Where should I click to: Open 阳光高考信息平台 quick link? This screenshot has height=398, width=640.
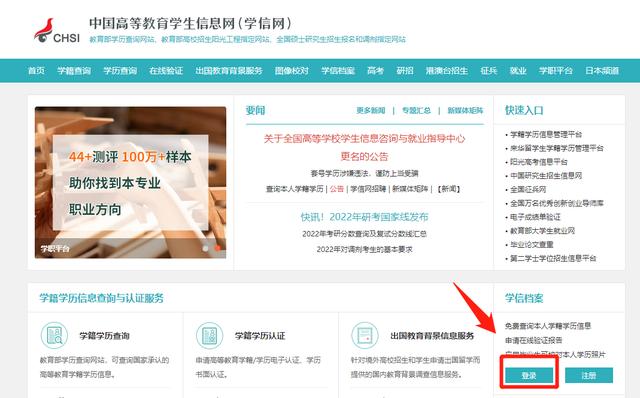[539, 162]
